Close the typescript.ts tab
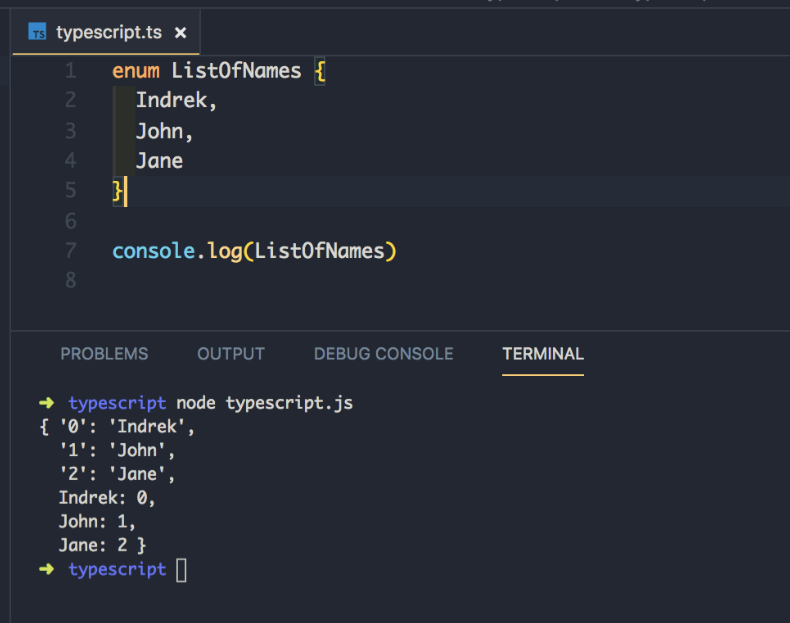The width and height of the screenshot is (790, 623). pyautogui.click(x=180, y=33)
